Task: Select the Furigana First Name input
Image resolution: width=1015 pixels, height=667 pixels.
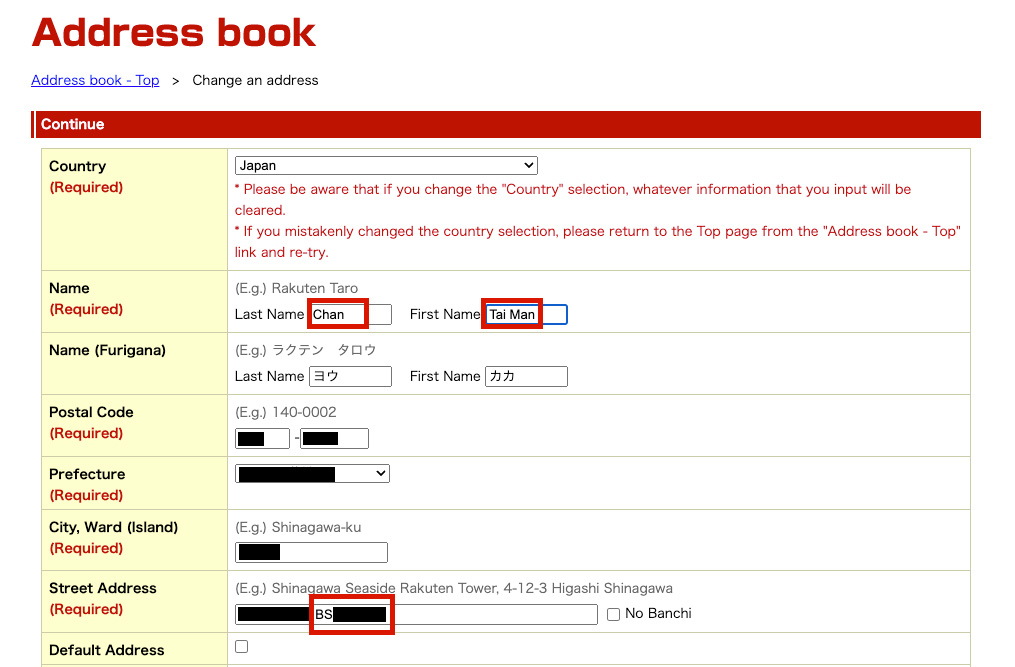Action: pyautogui.click(x=526, y=376)
